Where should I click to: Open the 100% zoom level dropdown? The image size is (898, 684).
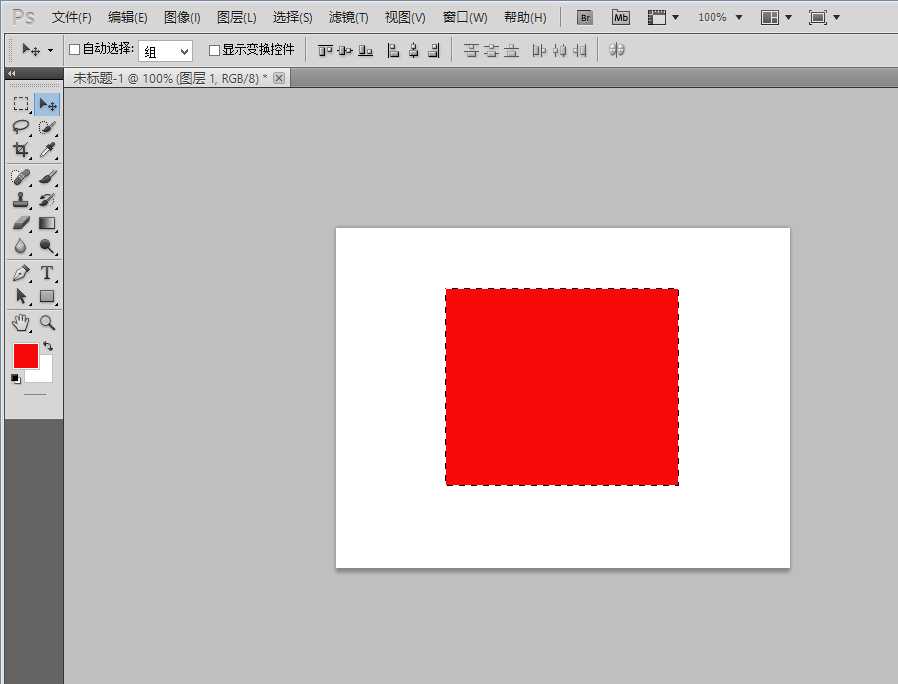pyautogui.click(x=720, y=18)
